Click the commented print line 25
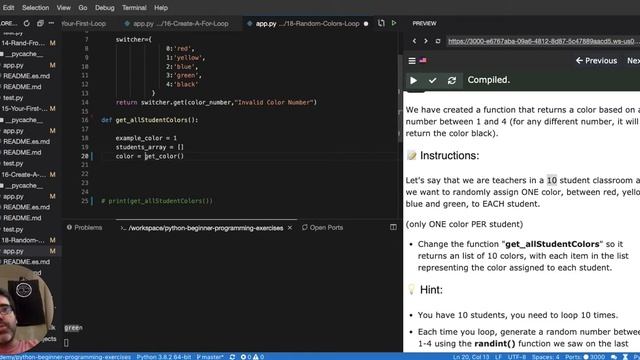 [157, 201]
